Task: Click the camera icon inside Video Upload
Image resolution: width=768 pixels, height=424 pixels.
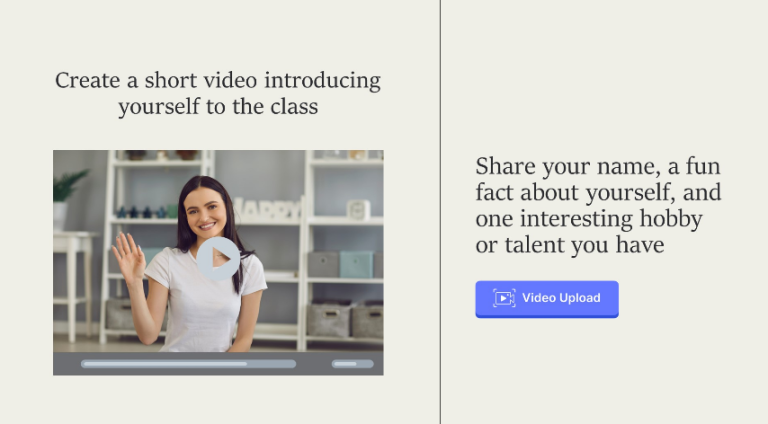Action: pos(504,298)
